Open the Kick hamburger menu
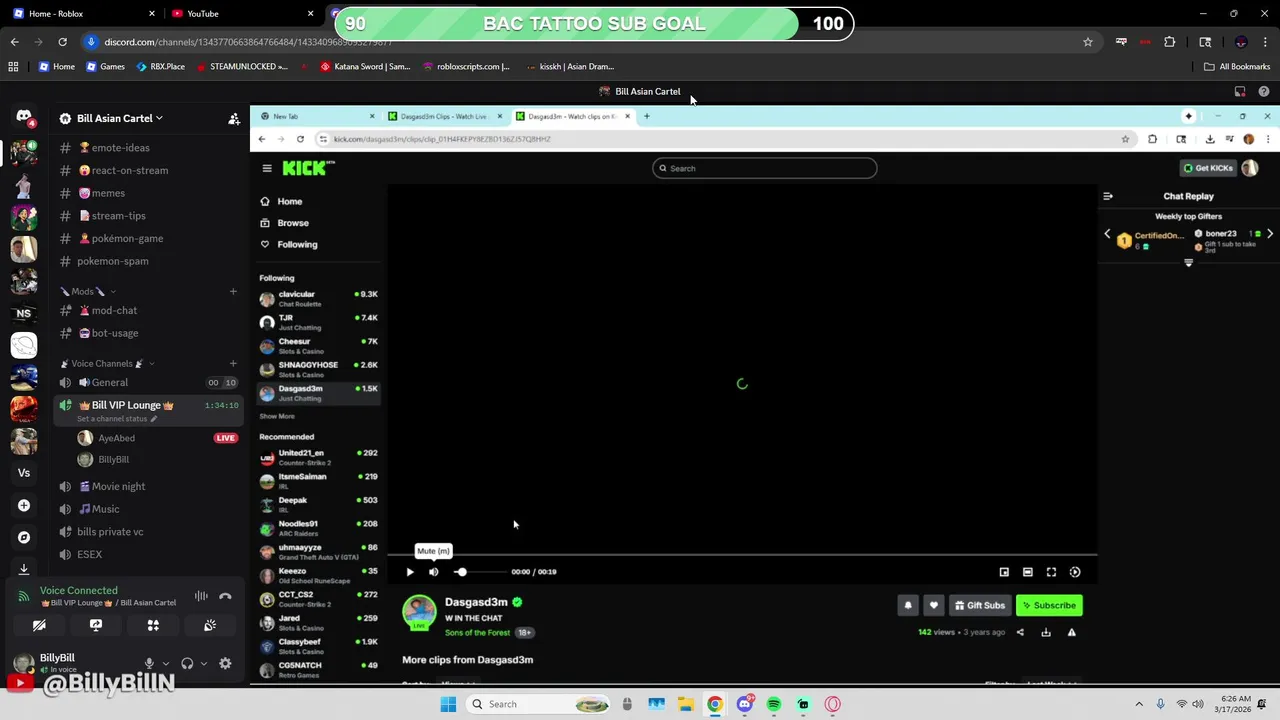This screenshot has height=720, width=1280. tap(267, 168)
